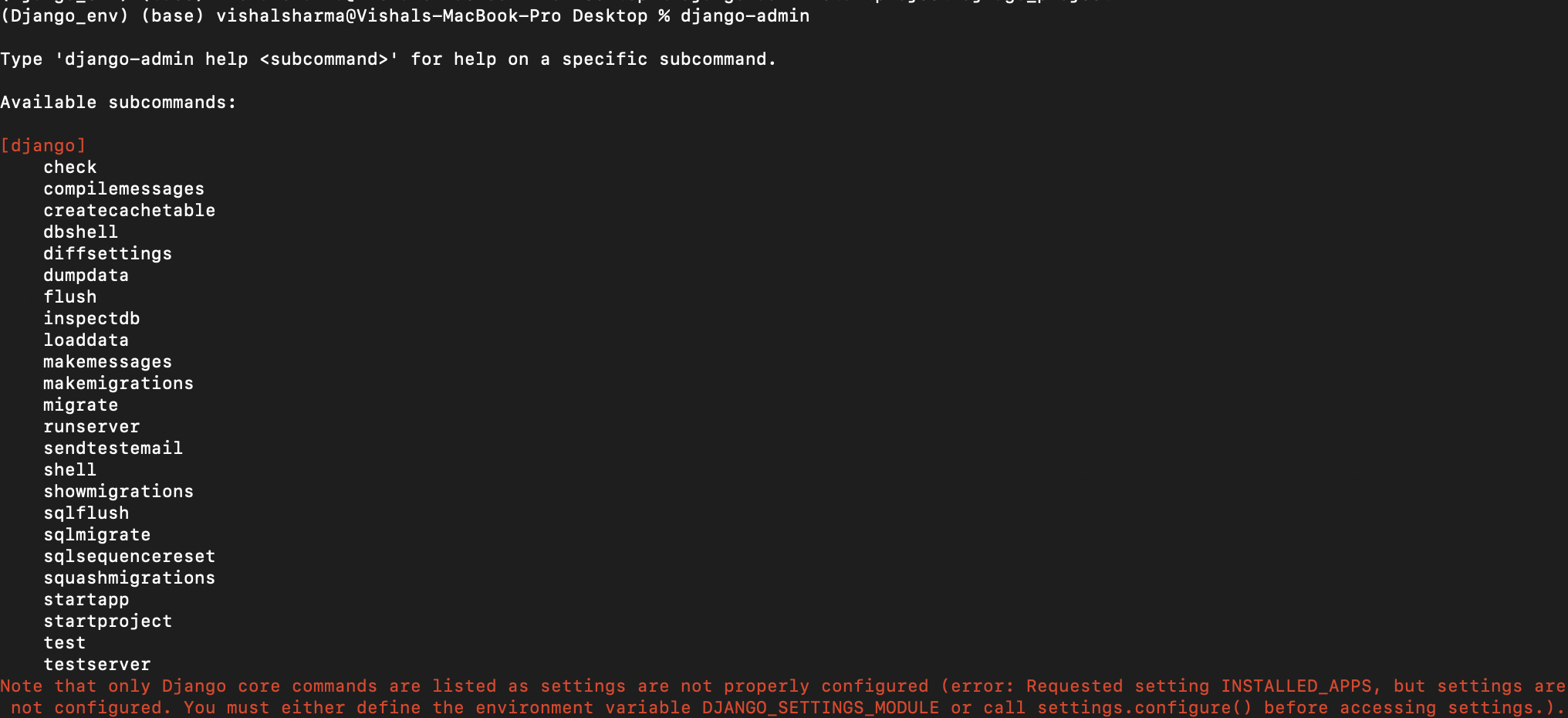
Task: Click the 'showmigrations' subcommand text
Action: point(119,492)
